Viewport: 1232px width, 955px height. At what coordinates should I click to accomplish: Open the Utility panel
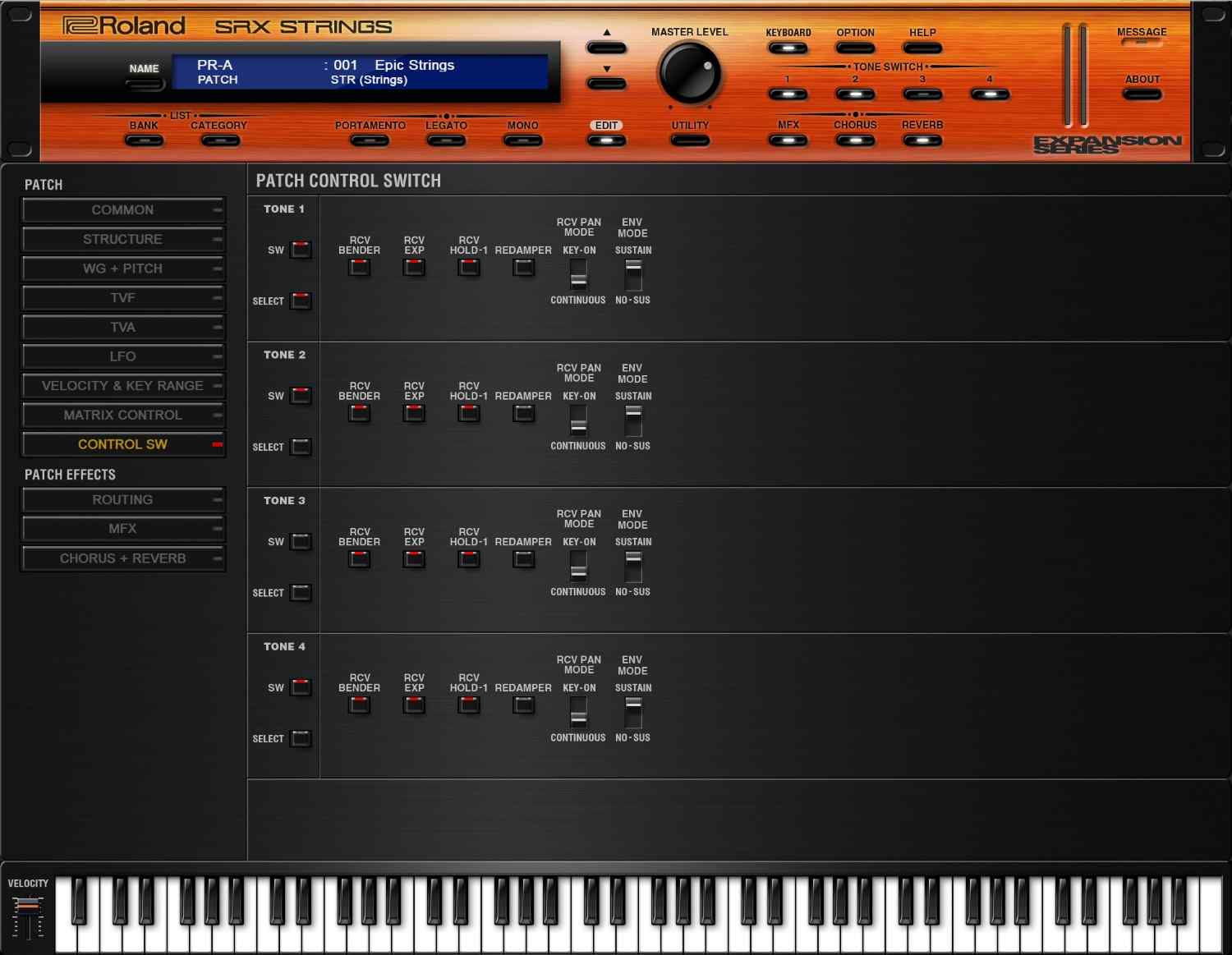(x=690, y=140)
